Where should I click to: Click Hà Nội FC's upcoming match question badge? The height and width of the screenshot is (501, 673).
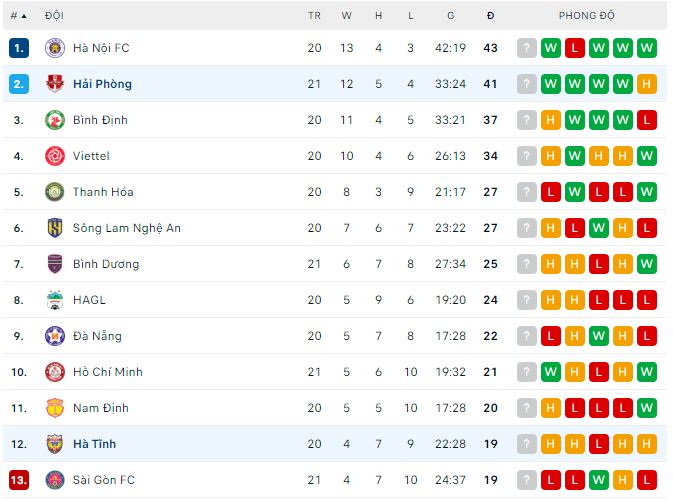click(x=527, y=48)
